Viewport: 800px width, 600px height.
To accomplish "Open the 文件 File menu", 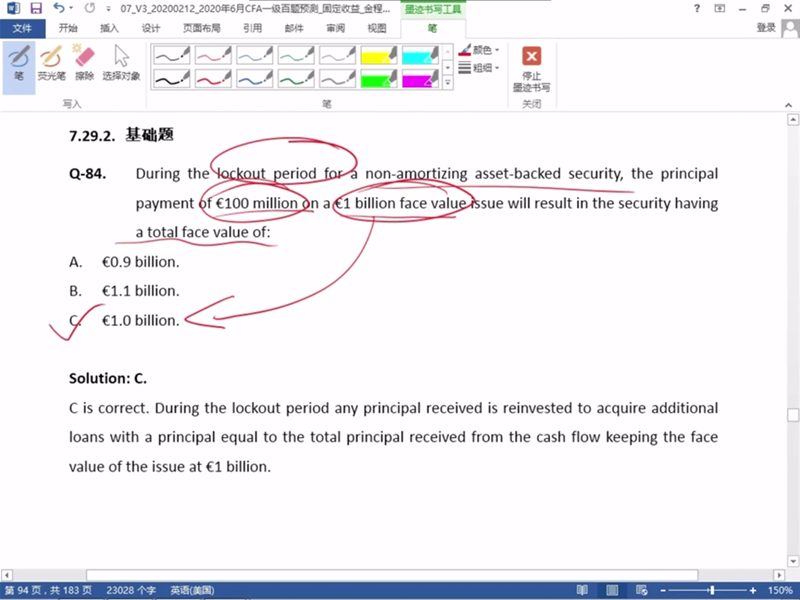I will click(22, 28).
